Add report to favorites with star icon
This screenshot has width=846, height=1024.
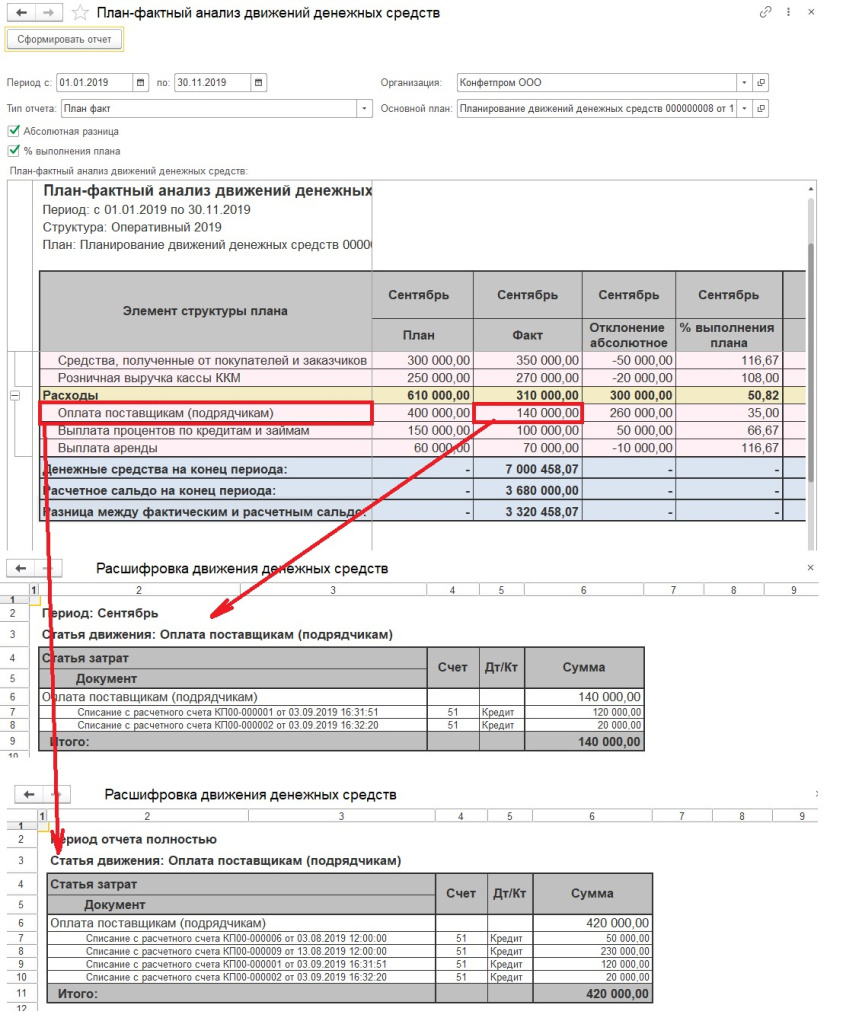pyautogui.click(x=80, y=13)
